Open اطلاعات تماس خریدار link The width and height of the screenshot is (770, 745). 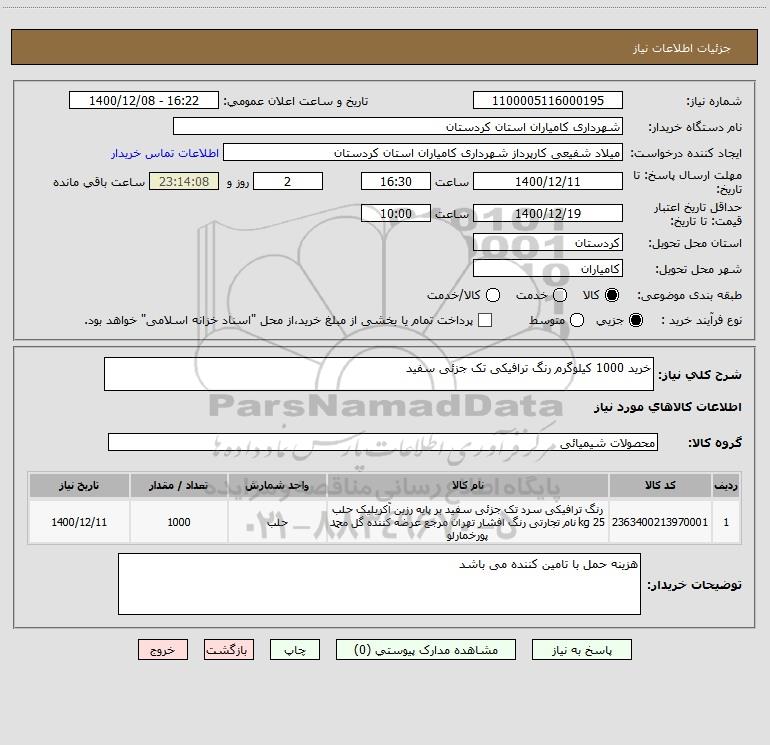pos(165,153)
